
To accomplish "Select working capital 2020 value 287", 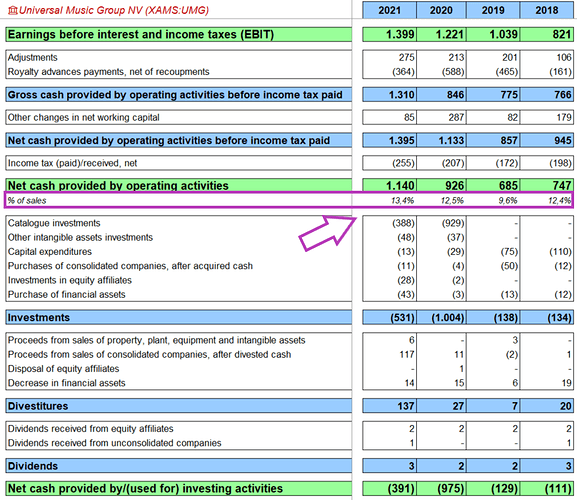I will point(456,117).
